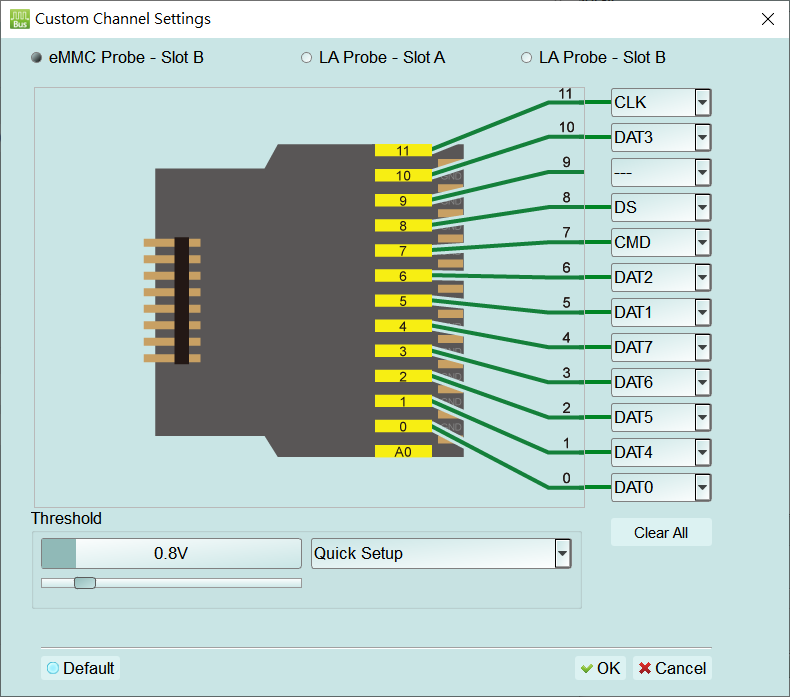
Task: Click the Default button
Action: tap(81, 668)
